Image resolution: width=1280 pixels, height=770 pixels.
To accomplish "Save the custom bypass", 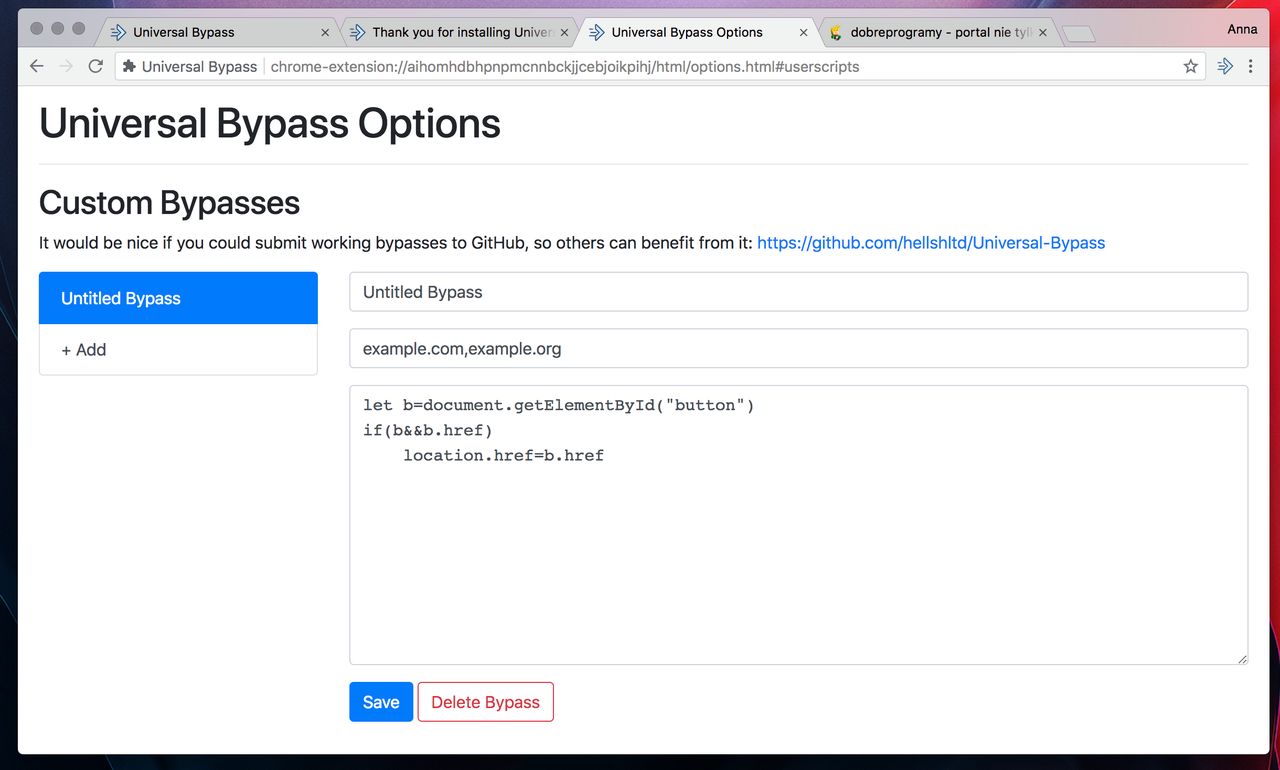I will [x=380, y=702].
